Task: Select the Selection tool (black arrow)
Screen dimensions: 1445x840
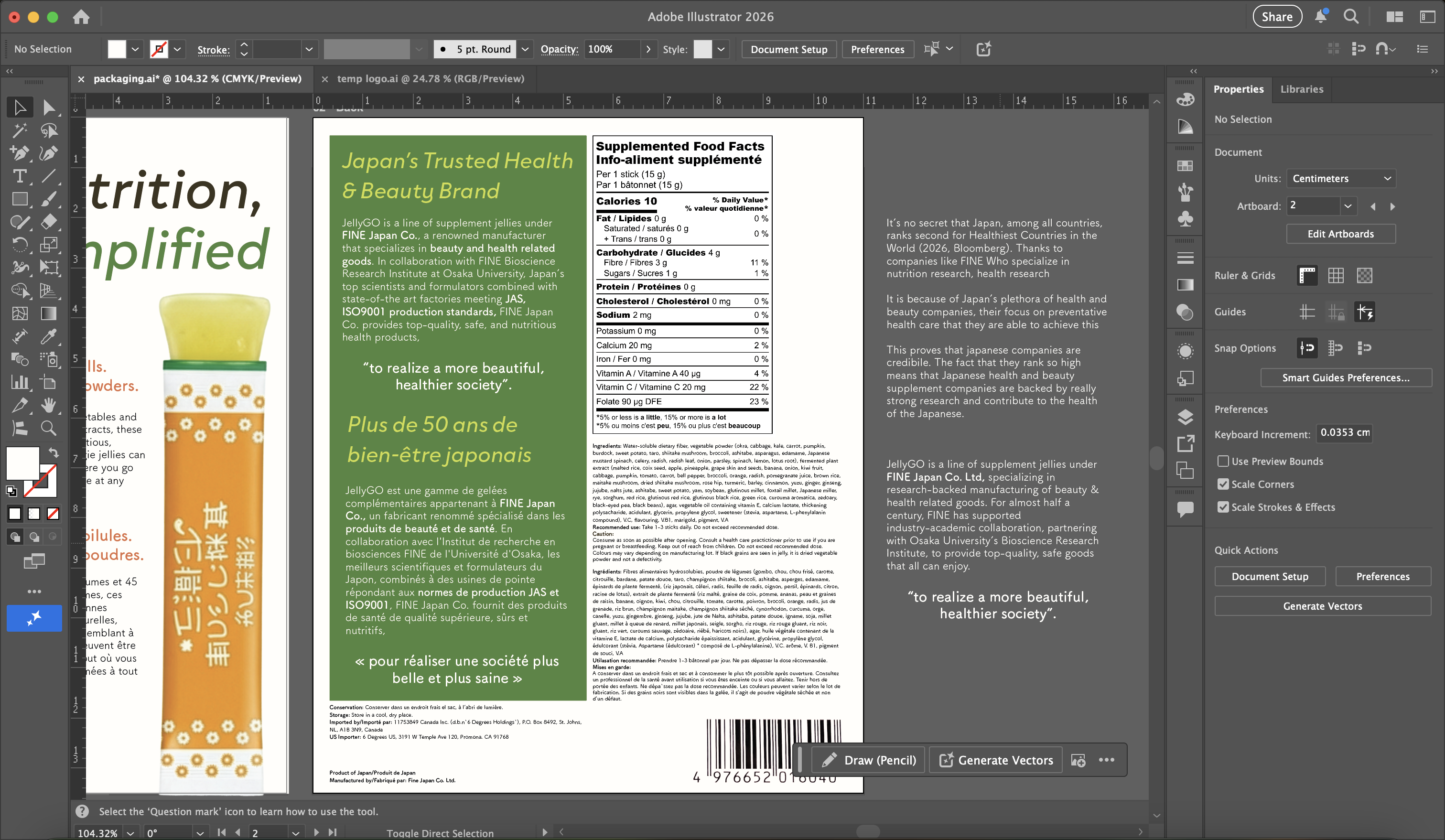Action: 20,107
